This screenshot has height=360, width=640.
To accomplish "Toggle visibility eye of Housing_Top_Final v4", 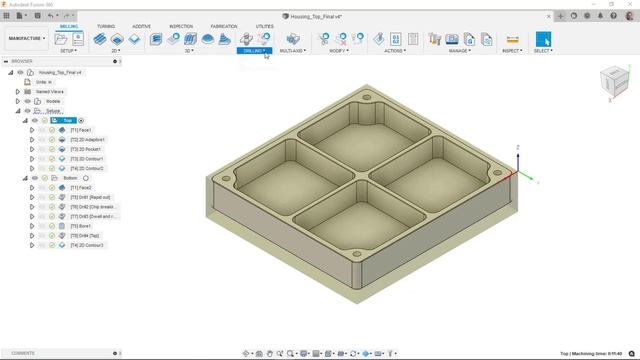I will 20,72.
